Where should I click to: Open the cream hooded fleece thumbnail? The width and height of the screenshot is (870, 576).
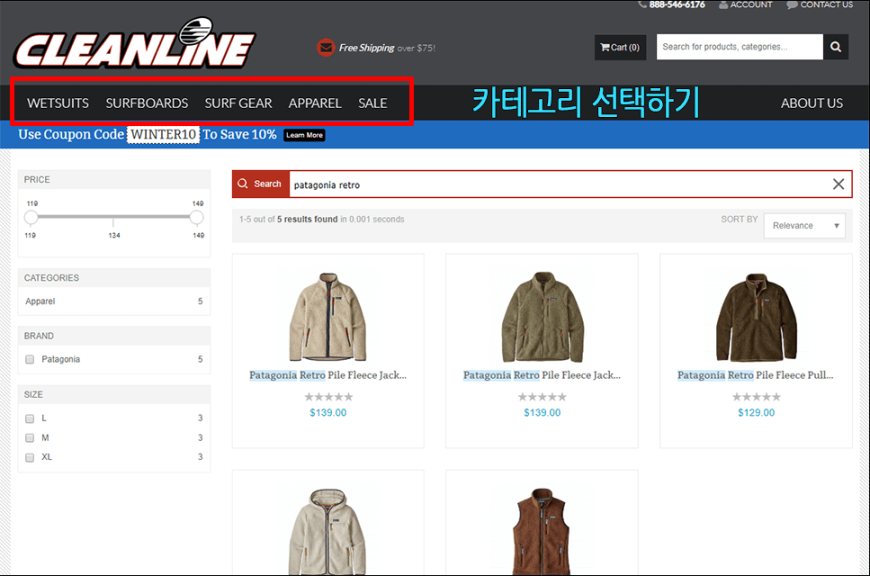328,531
